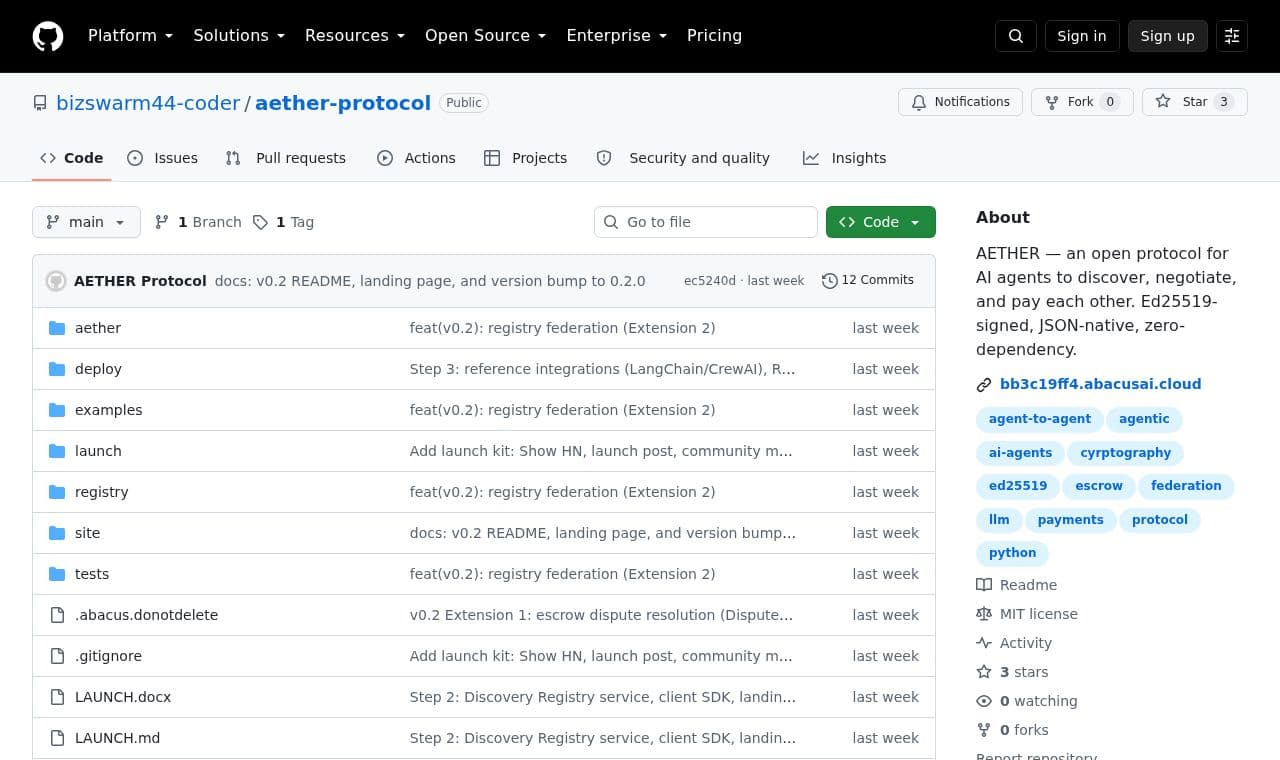Image resolution: width=1280 pixels, height=760 pixels.
Task: Fork the repository using the Fork button
Action: tap(1081, 102)
